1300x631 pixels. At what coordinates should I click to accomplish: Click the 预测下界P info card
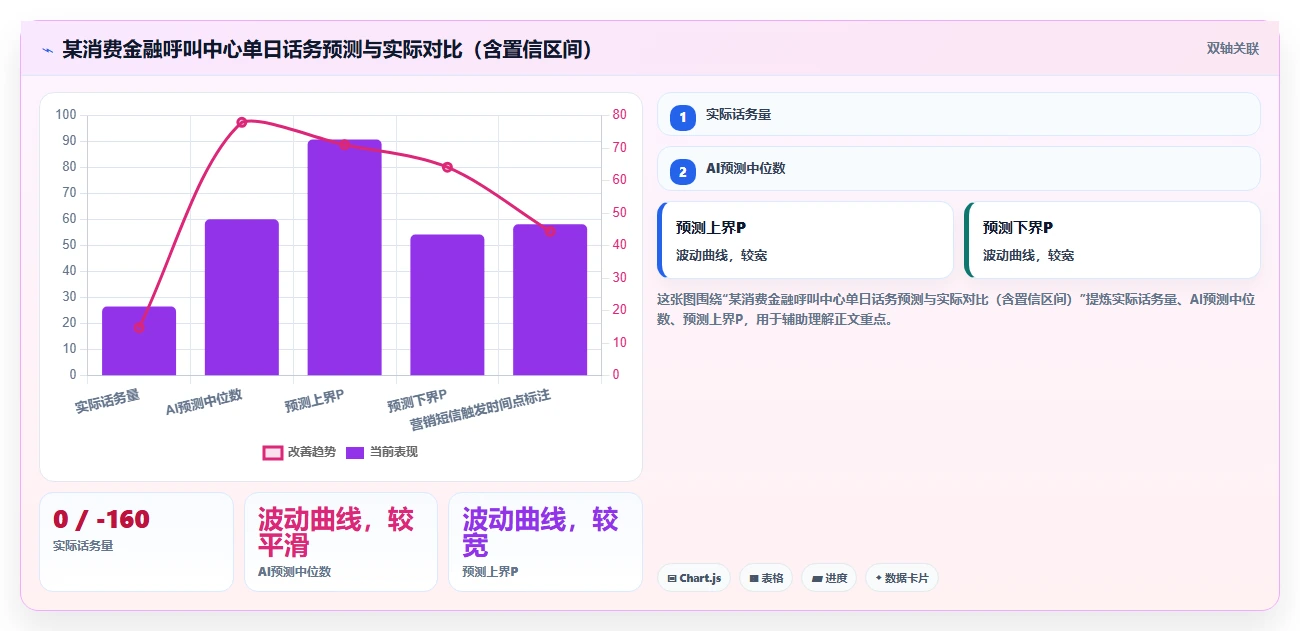pos(1112,240)
